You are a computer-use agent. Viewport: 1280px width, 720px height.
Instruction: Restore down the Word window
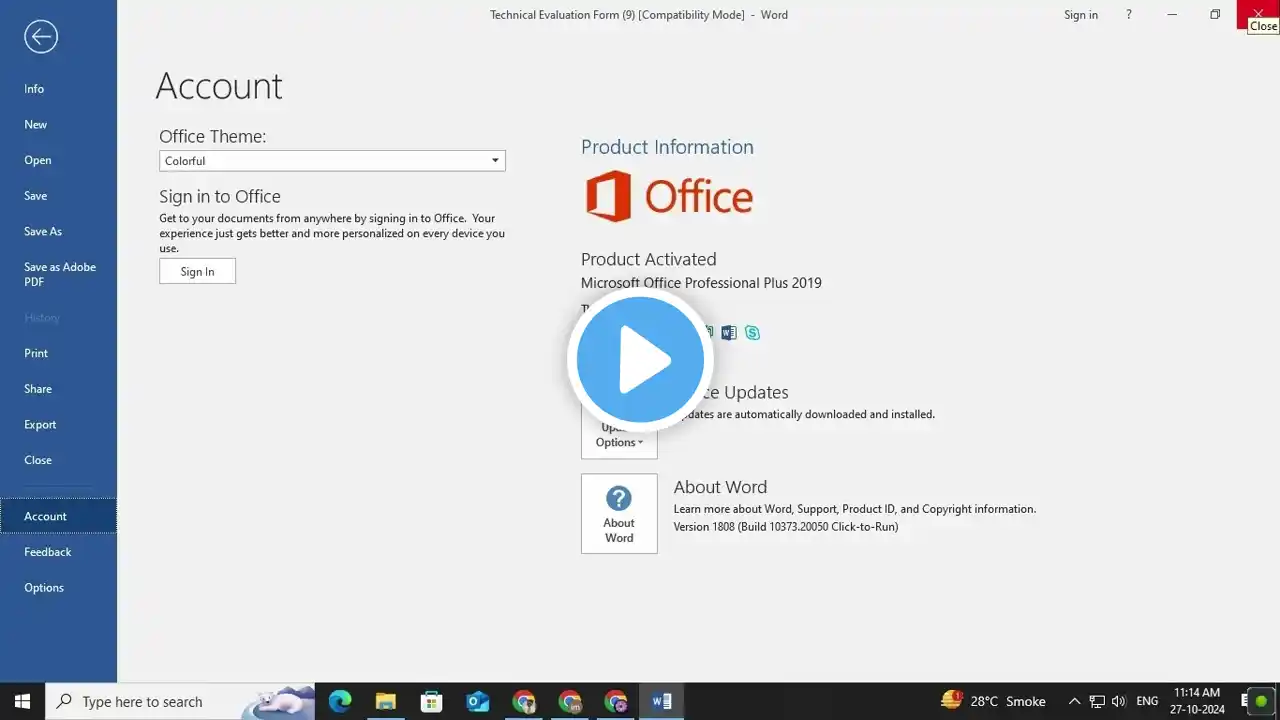coord(1215,15)
